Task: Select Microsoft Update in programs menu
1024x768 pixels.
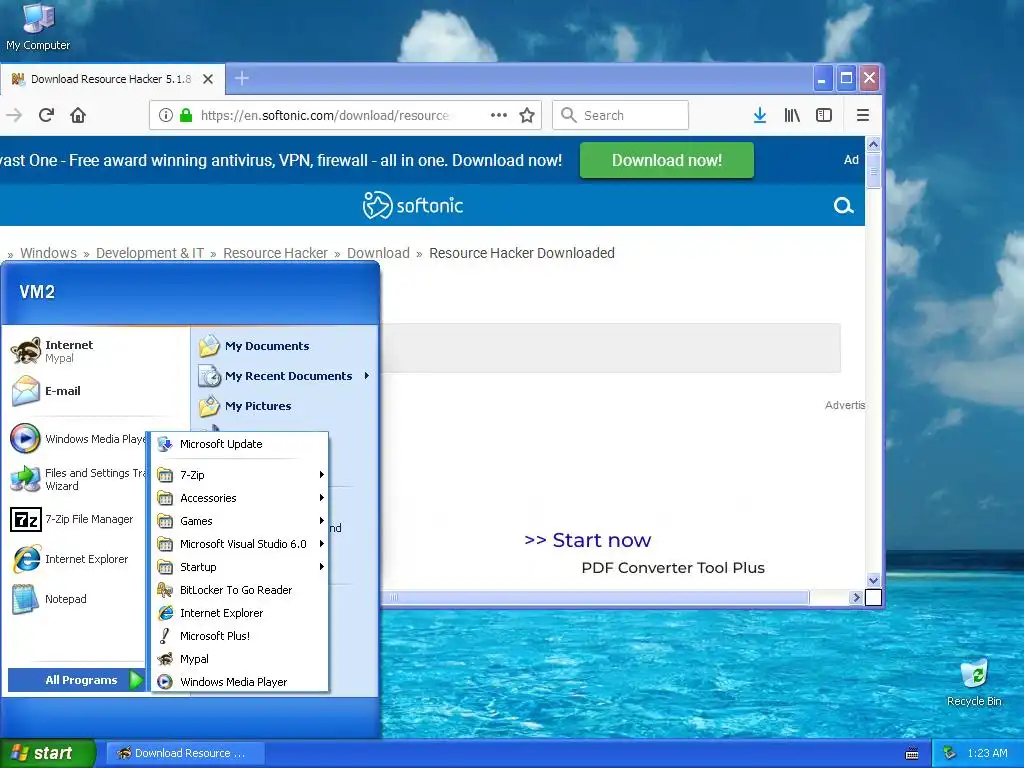Action: point(240,444)
